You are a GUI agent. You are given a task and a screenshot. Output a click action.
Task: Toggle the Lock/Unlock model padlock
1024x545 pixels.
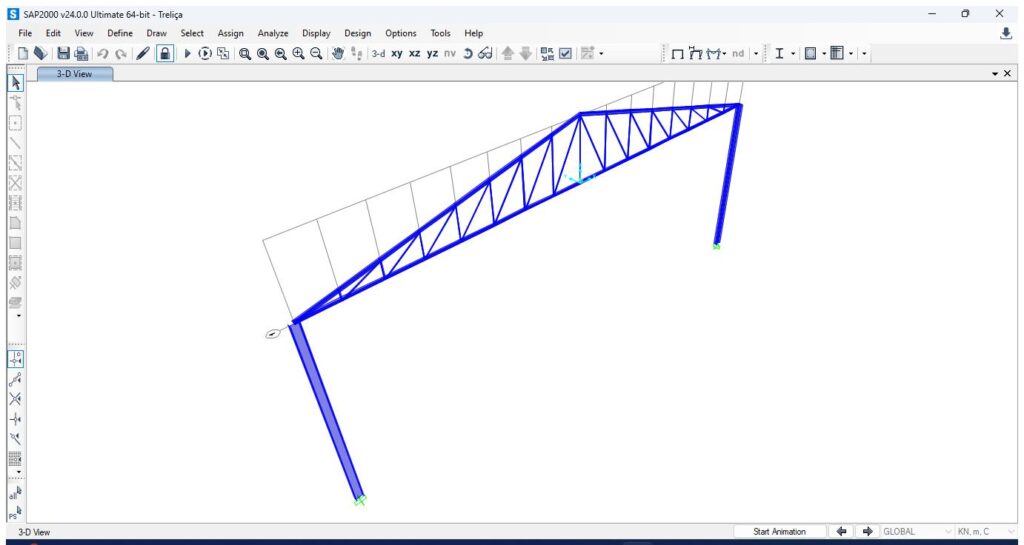tap(164, 54)
